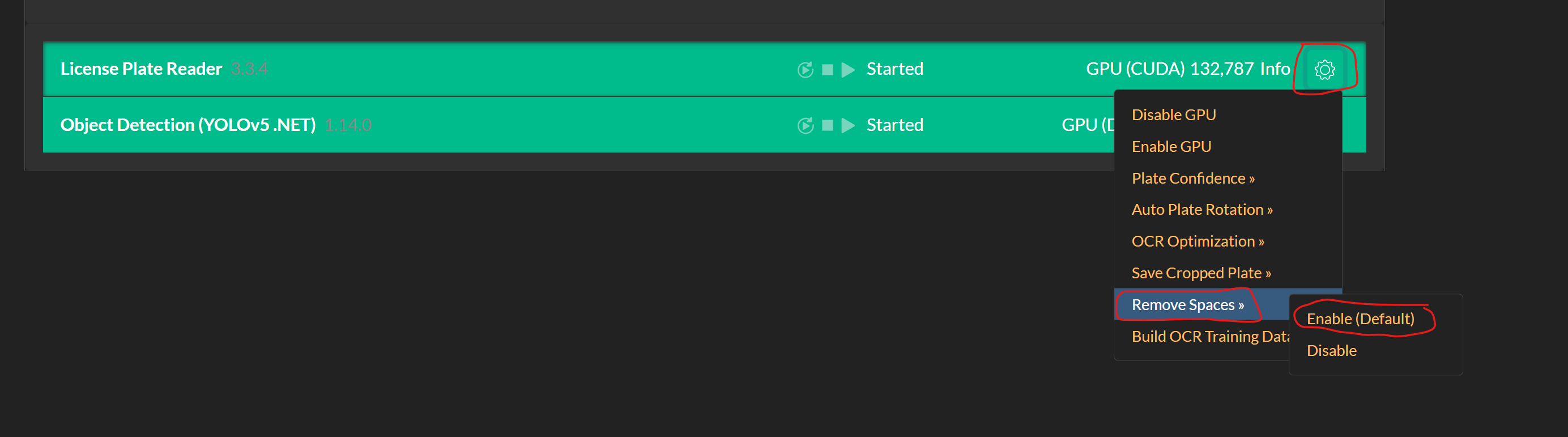1568x437 pixels.
Task: Expand the Remove Spaces submenu
Action: pos(1187,305)
